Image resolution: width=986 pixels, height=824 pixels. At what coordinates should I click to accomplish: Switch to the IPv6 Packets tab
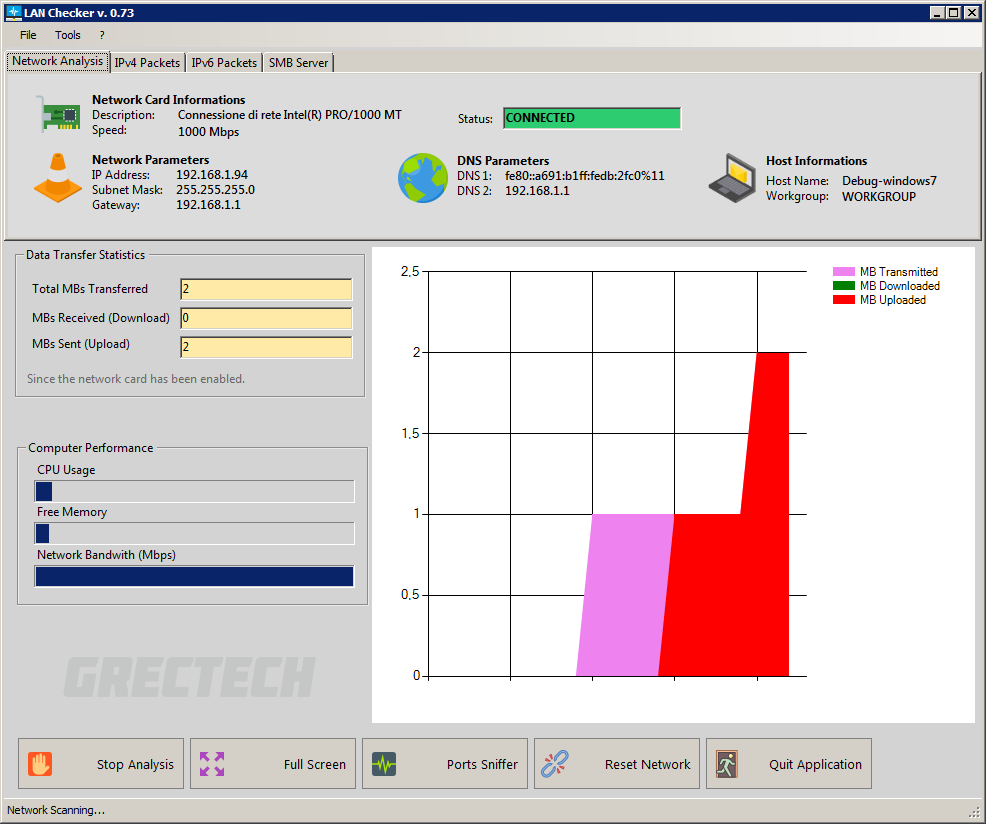pyautogui.click(x=224, y=63)
